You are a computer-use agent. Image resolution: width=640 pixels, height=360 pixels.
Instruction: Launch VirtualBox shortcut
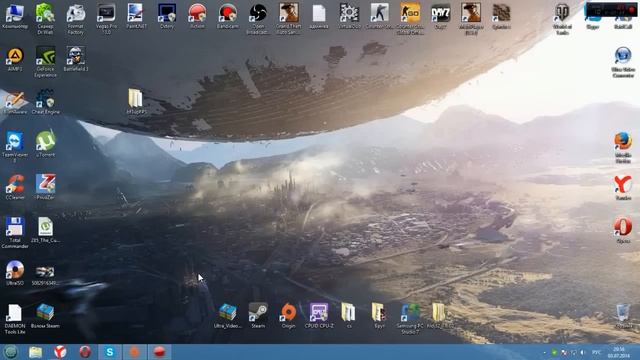pos(349,16)
